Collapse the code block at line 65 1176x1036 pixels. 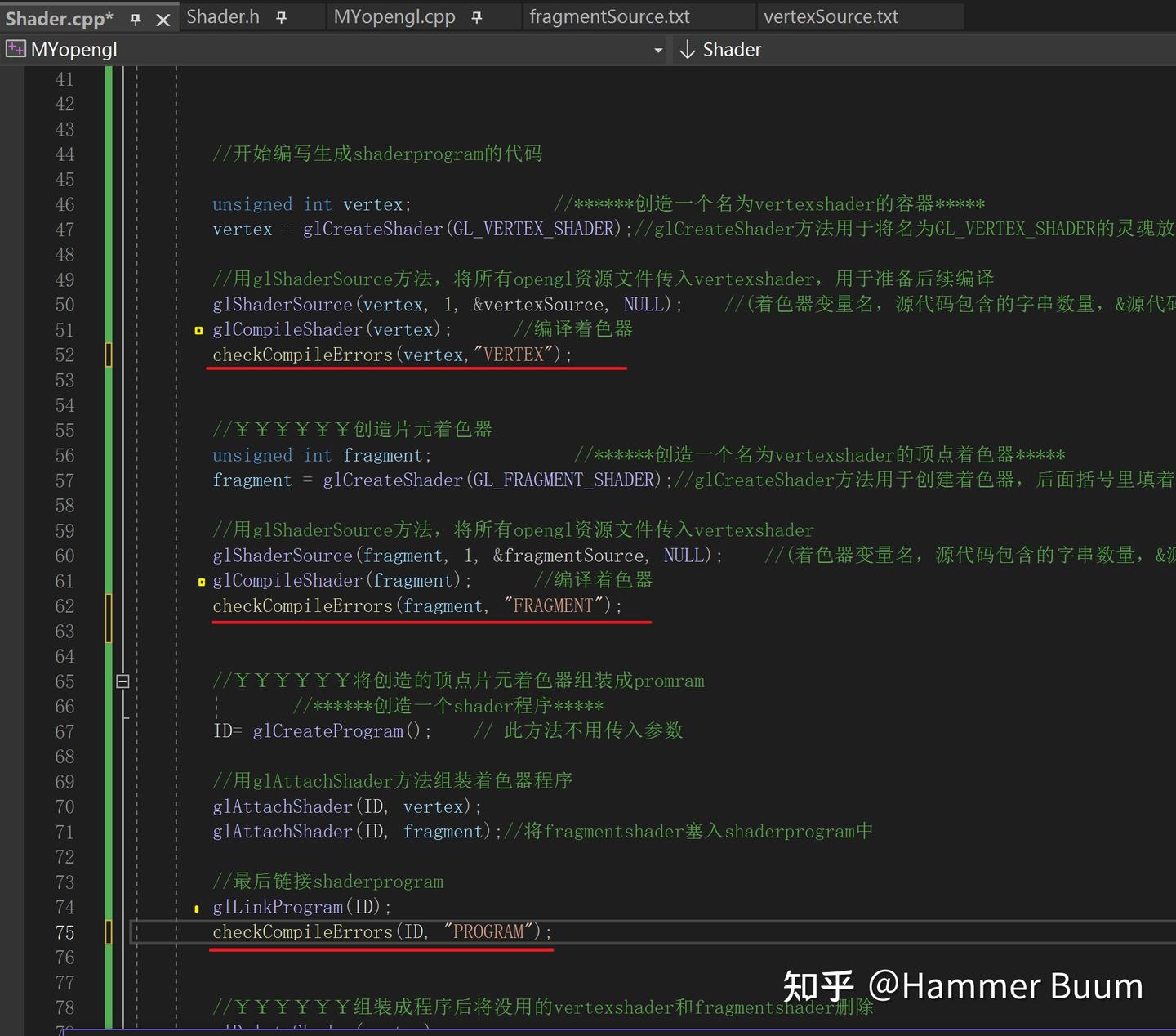click(x=122, y=681)
